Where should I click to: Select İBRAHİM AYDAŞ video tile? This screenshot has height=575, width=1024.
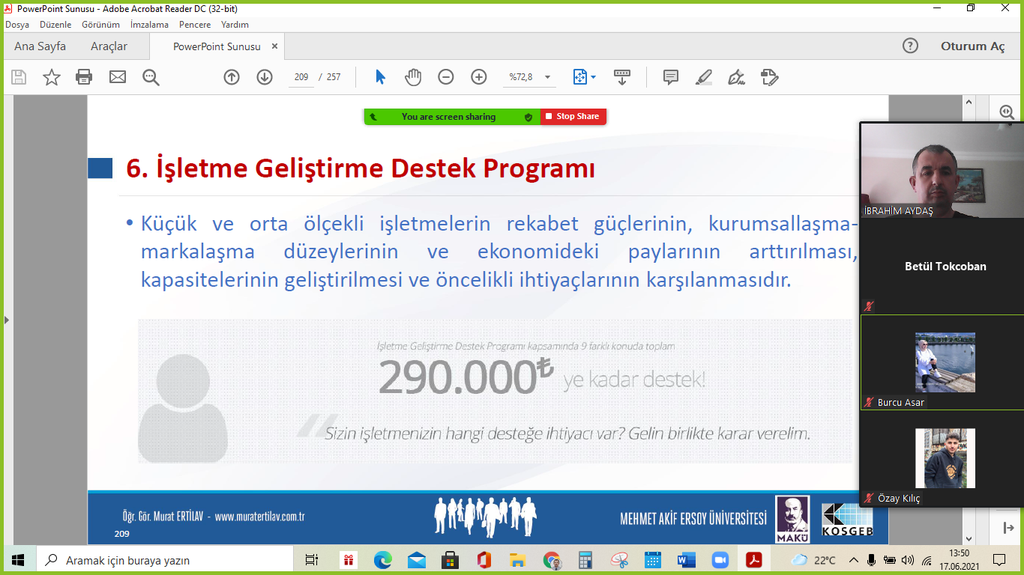click(942, 171)
